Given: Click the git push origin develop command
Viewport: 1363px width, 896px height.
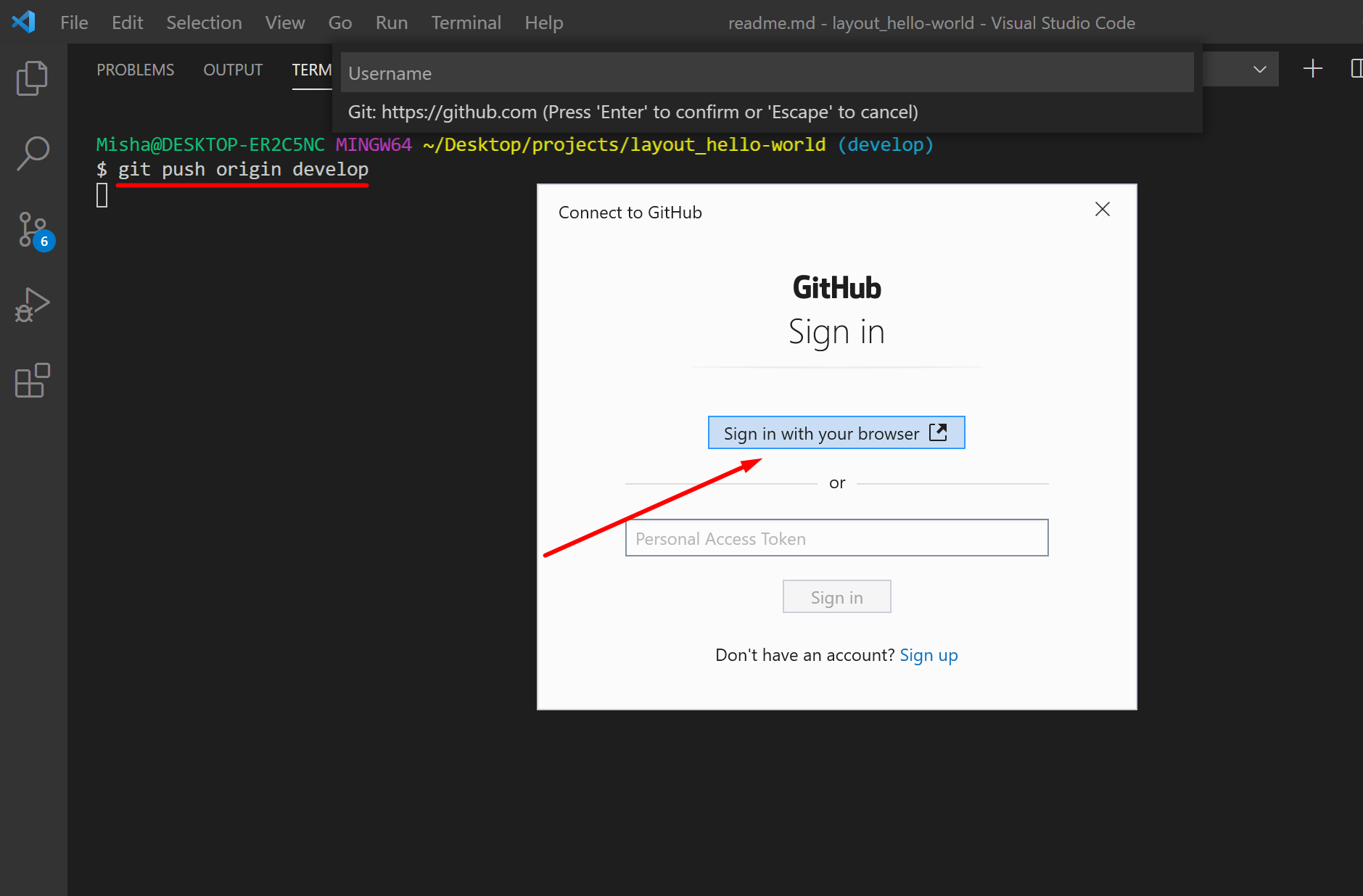Looking at the screenshot, I should (x=243, y=169).
